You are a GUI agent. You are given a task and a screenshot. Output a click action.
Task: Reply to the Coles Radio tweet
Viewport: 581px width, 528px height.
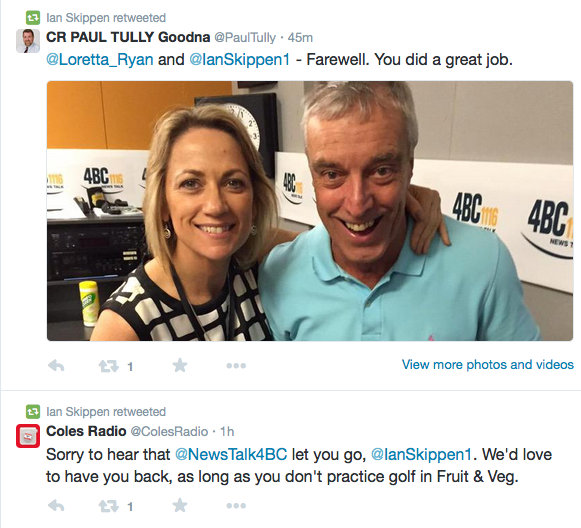coord(56,506)
